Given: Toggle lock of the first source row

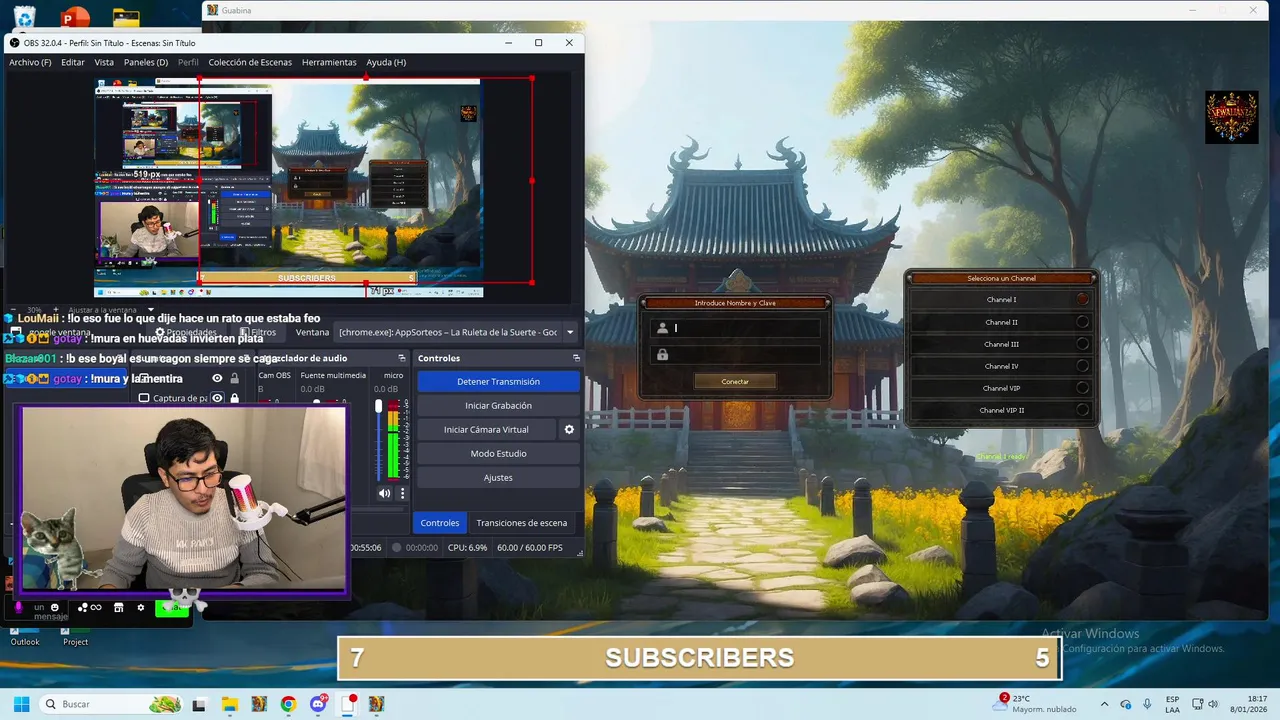Looking at the screenshot, I should [x=235, y=378].
